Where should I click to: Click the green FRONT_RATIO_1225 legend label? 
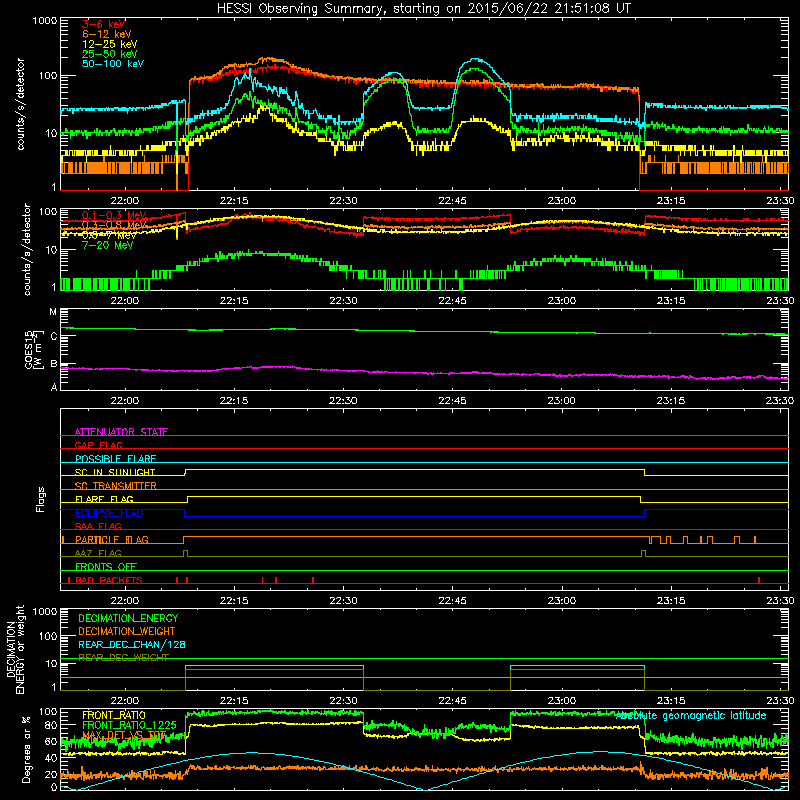129,725
